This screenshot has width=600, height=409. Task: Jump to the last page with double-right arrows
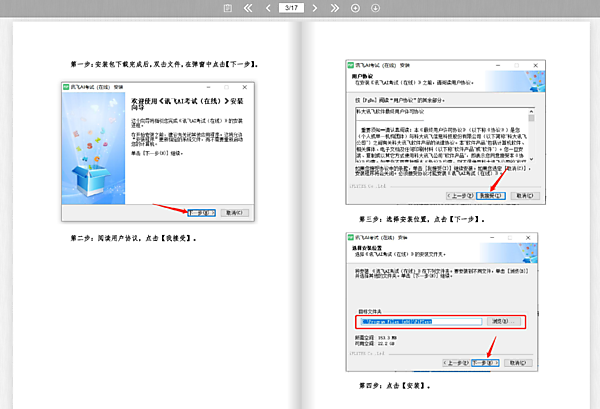tap(335, 8)
